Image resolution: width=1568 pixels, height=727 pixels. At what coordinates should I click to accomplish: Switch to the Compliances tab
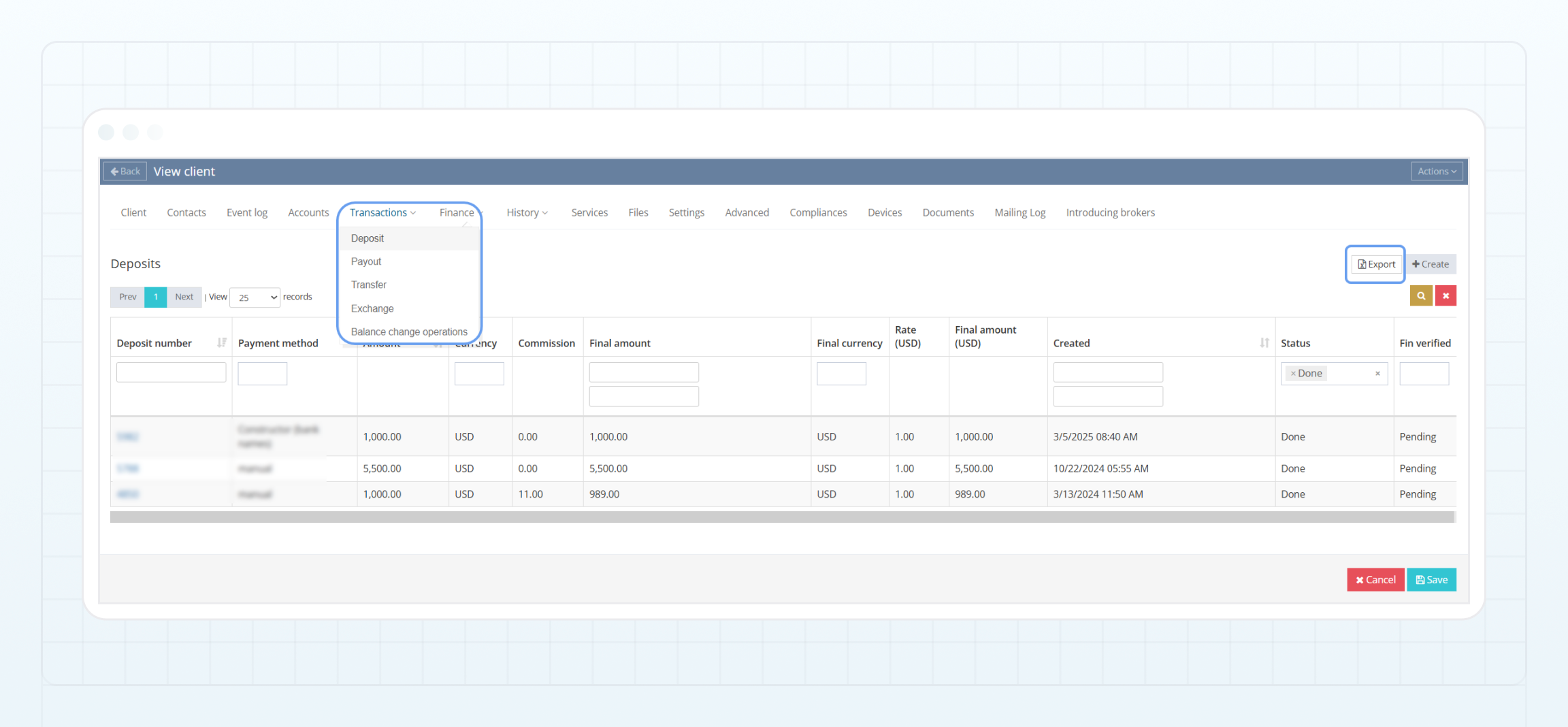coord(818,213)
